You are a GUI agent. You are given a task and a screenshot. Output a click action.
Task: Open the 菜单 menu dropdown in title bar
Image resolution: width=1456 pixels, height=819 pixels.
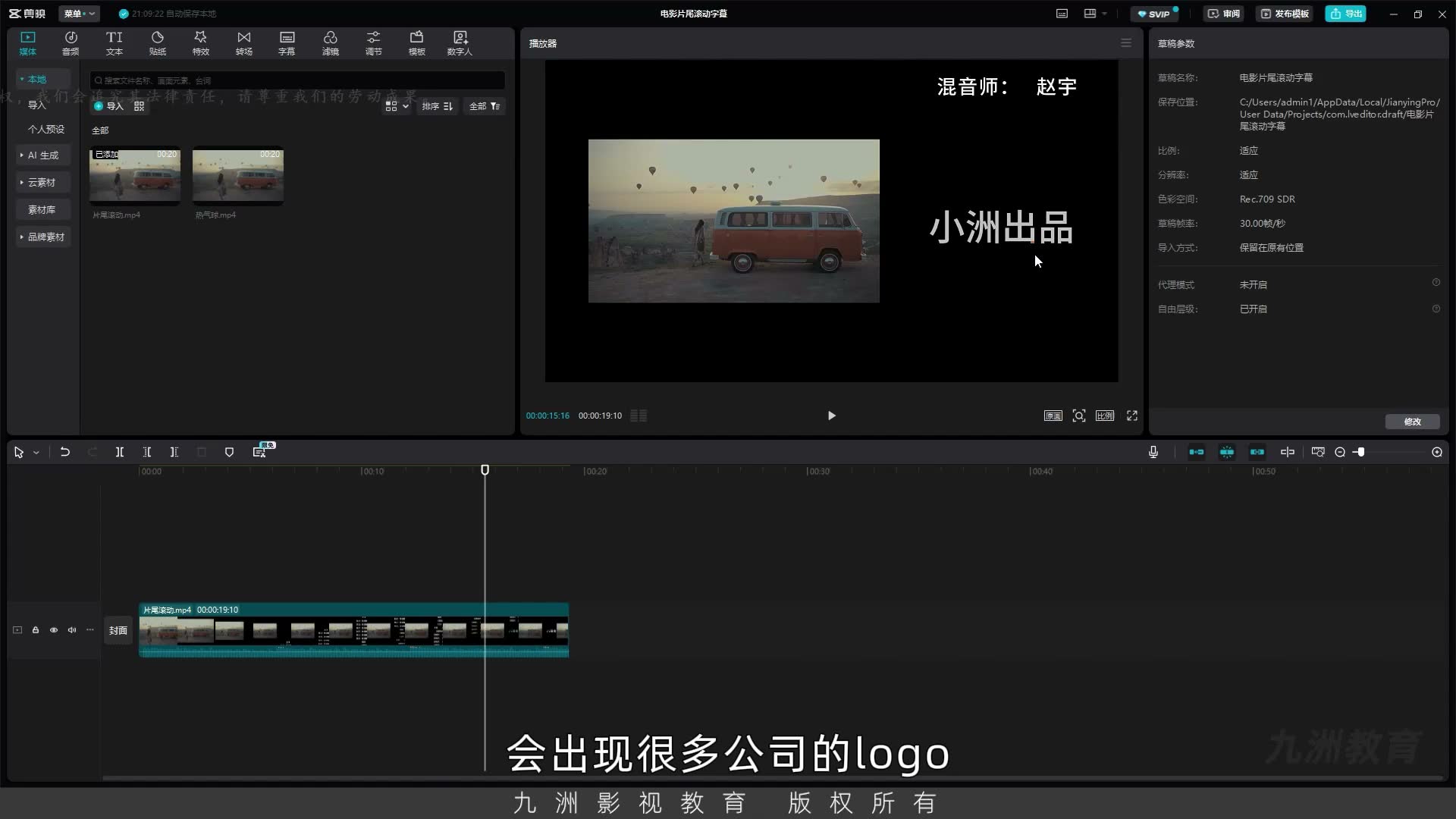pyautogui.click(x=79, y=14)
